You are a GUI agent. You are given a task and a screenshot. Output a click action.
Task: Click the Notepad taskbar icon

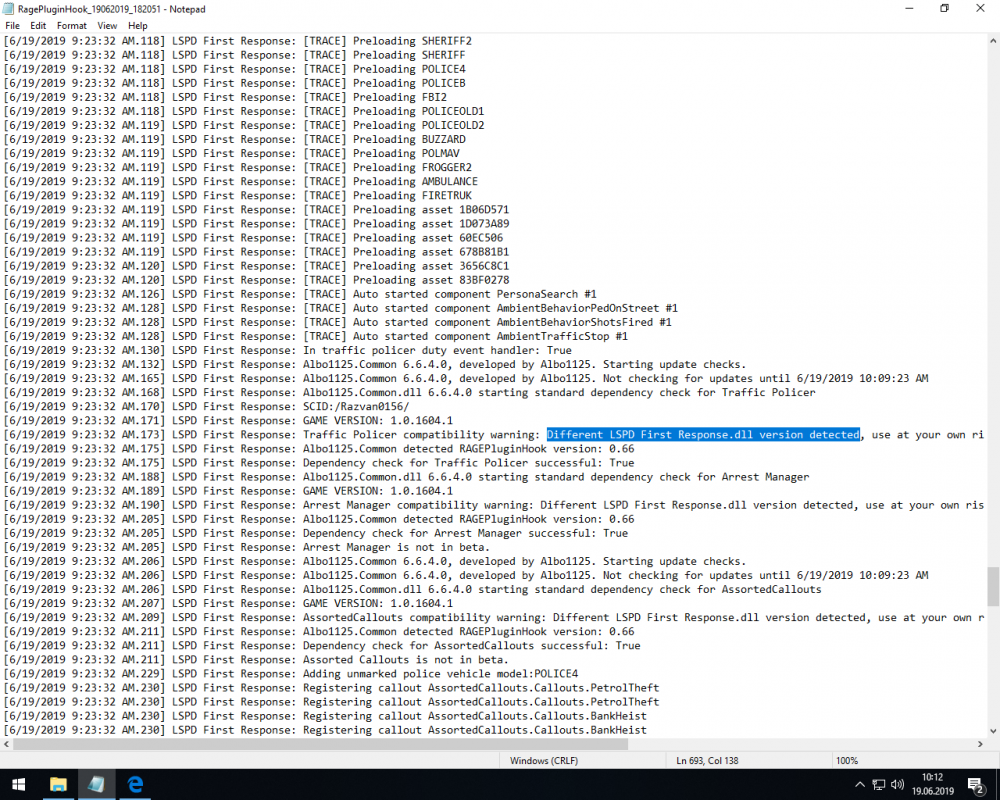(96, 785)
